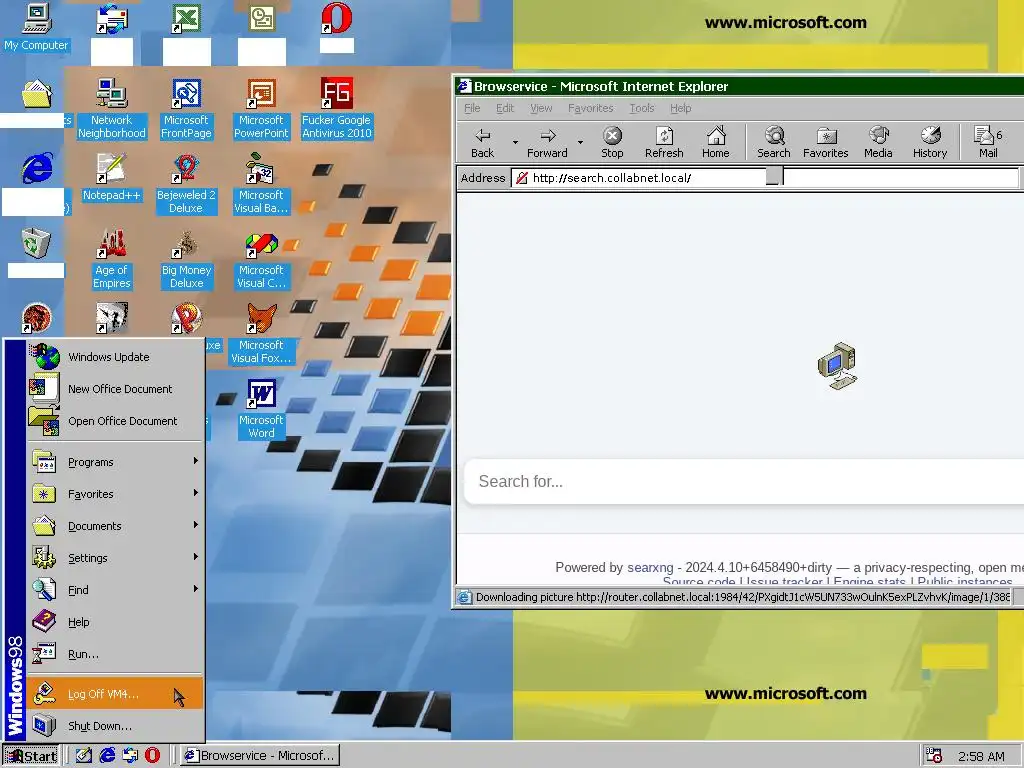Choose Windows Update in the Start menu
This screenshot has height=768, width=1024.
point(115,357)
